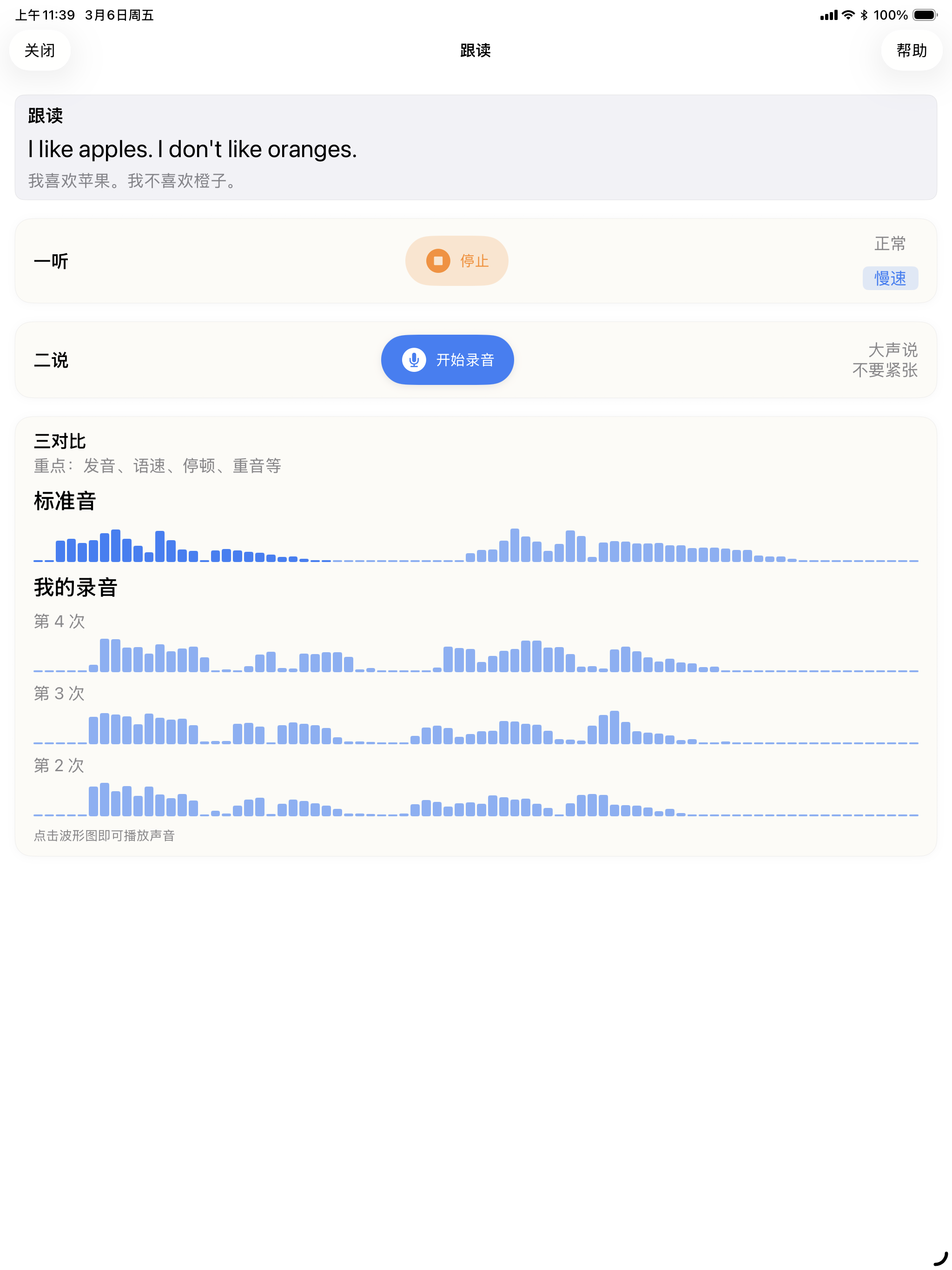Viewport: 952px width, 1270px height.
Task: Tap the 第 4 次 label
Action: [x=59, y=621]
